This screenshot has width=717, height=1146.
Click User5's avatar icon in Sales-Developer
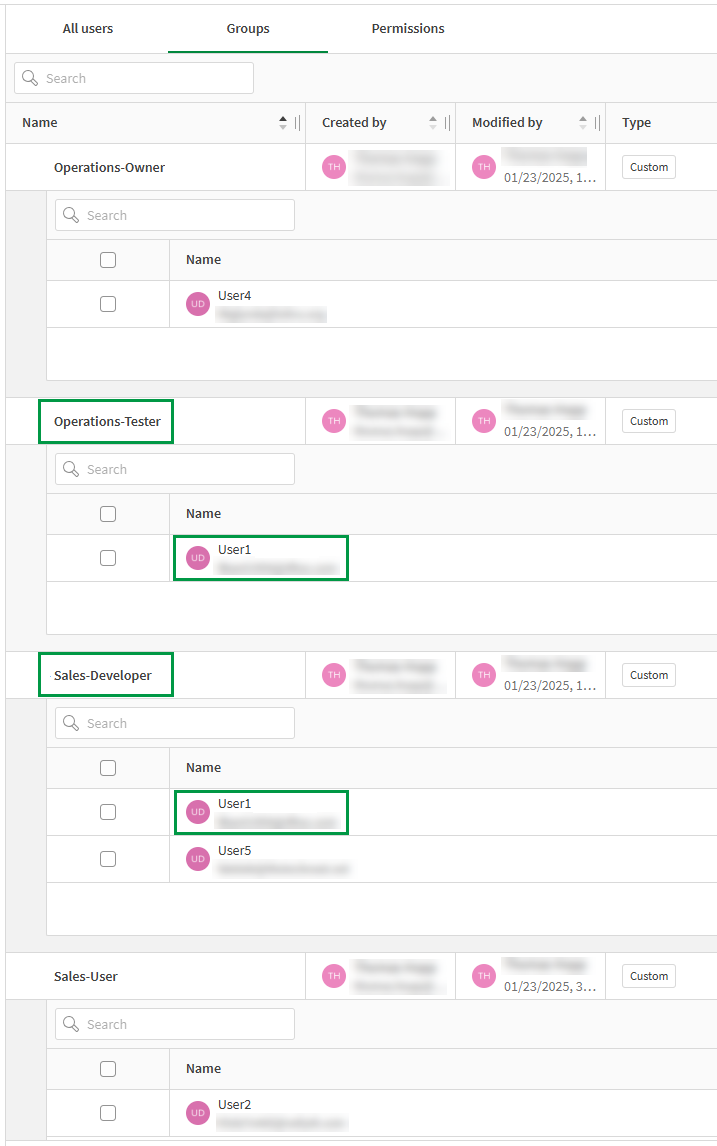click(197, 858)
